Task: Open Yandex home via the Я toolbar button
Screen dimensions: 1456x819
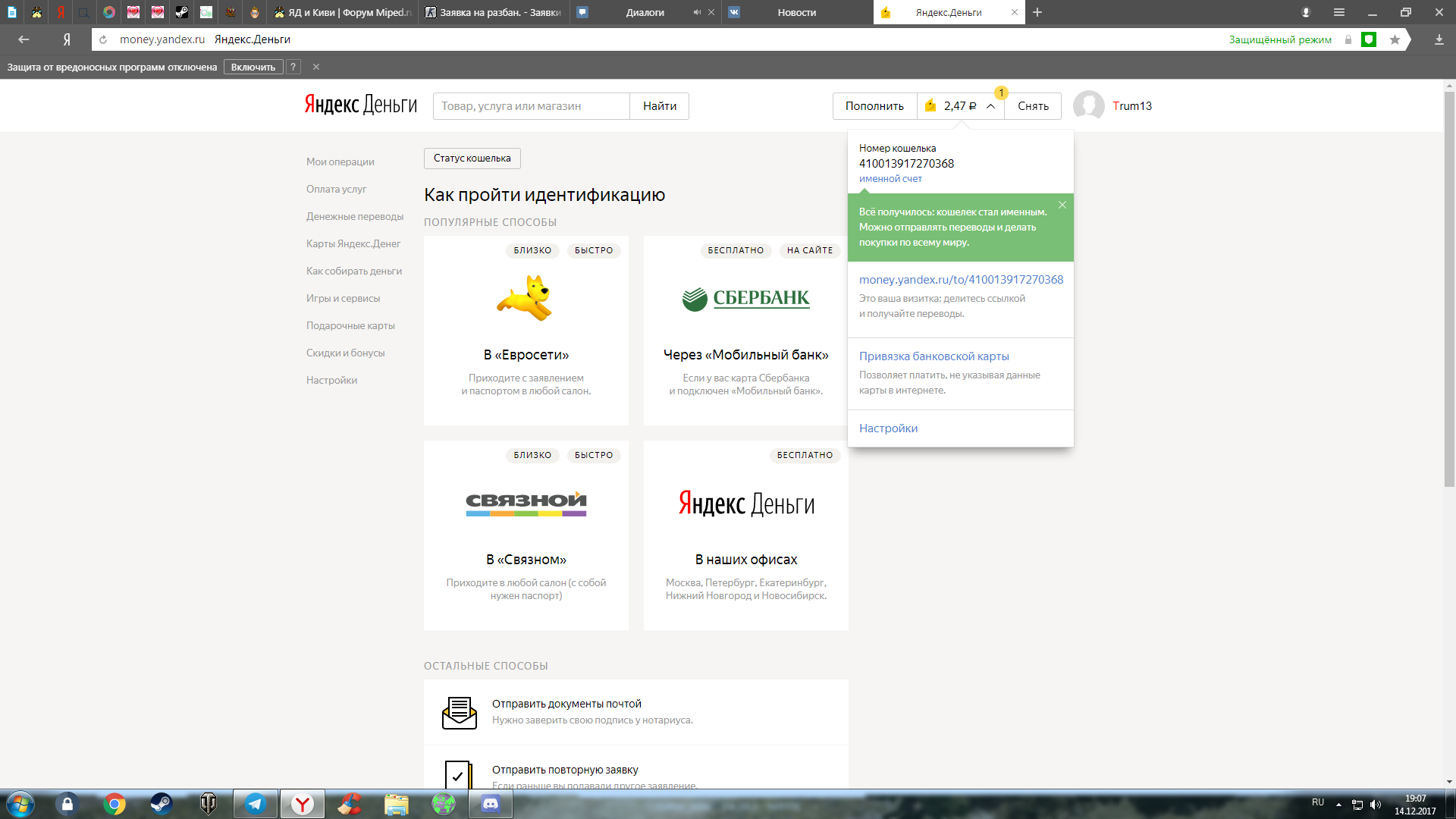Action: click(67, 39)
